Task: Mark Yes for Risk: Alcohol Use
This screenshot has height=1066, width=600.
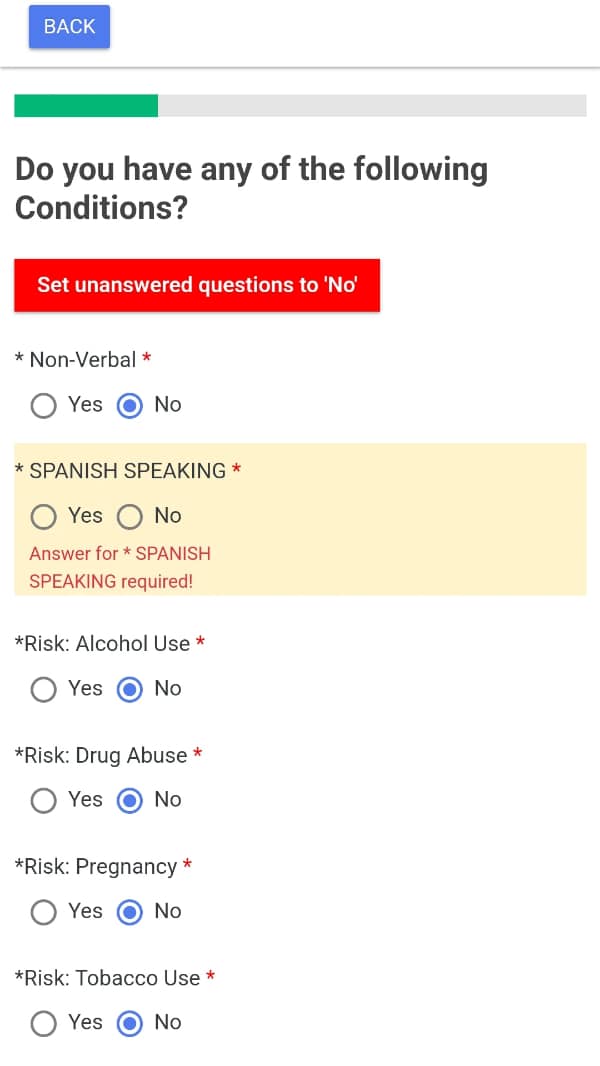Action: (43, 689)
